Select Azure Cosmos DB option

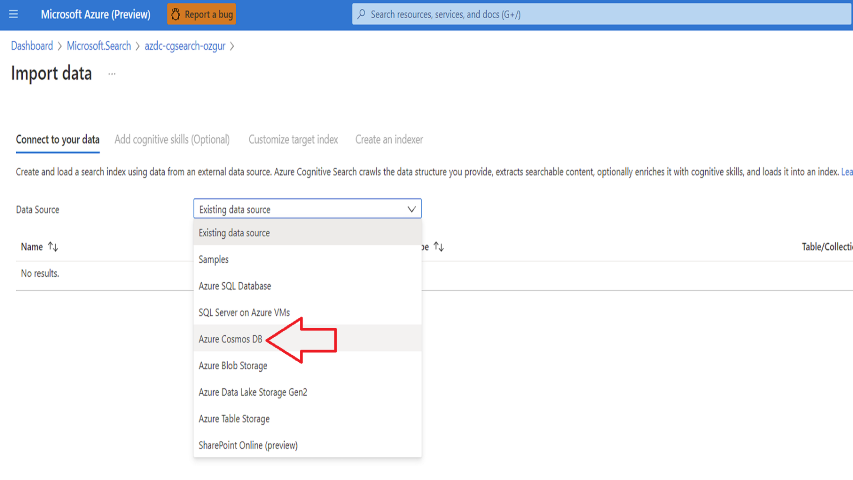point(307,339)
